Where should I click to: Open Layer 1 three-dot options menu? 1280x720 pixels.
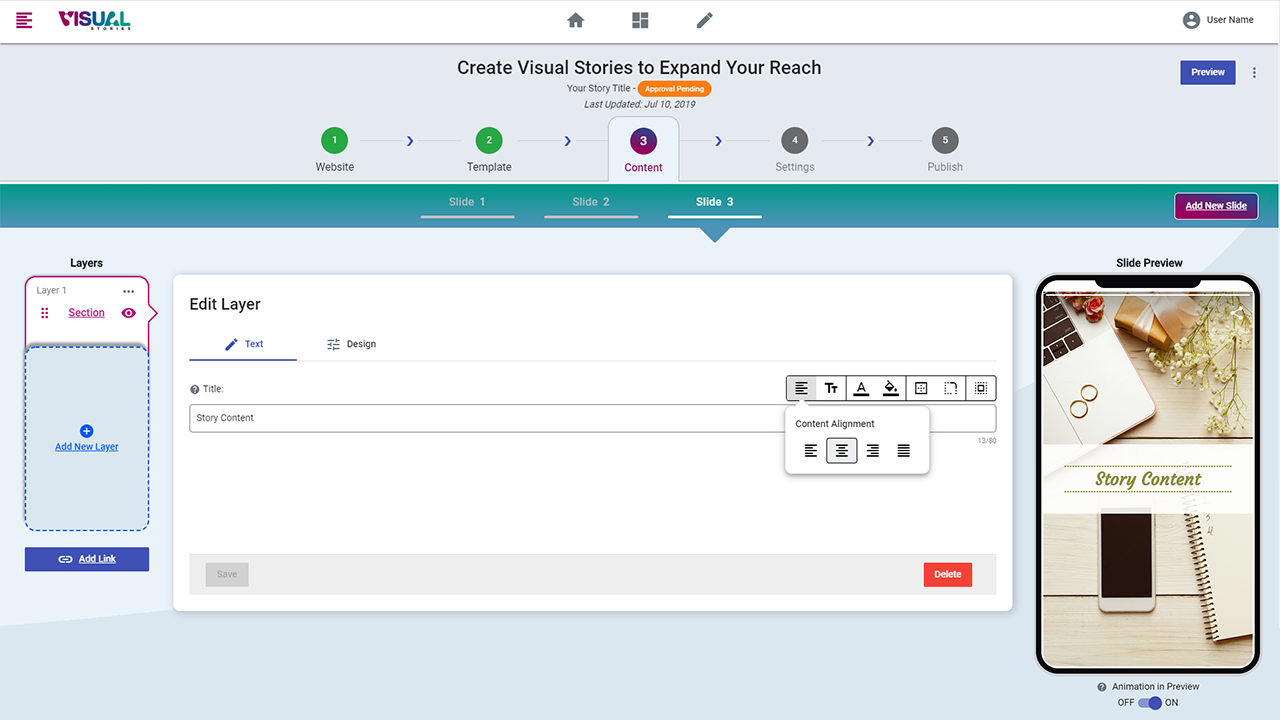tap(129, 291)
